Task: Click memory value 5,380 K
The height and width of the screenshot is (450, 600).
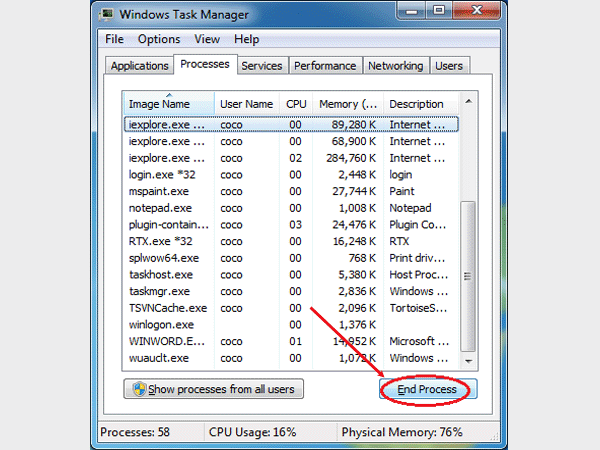Action: point(357,275)
